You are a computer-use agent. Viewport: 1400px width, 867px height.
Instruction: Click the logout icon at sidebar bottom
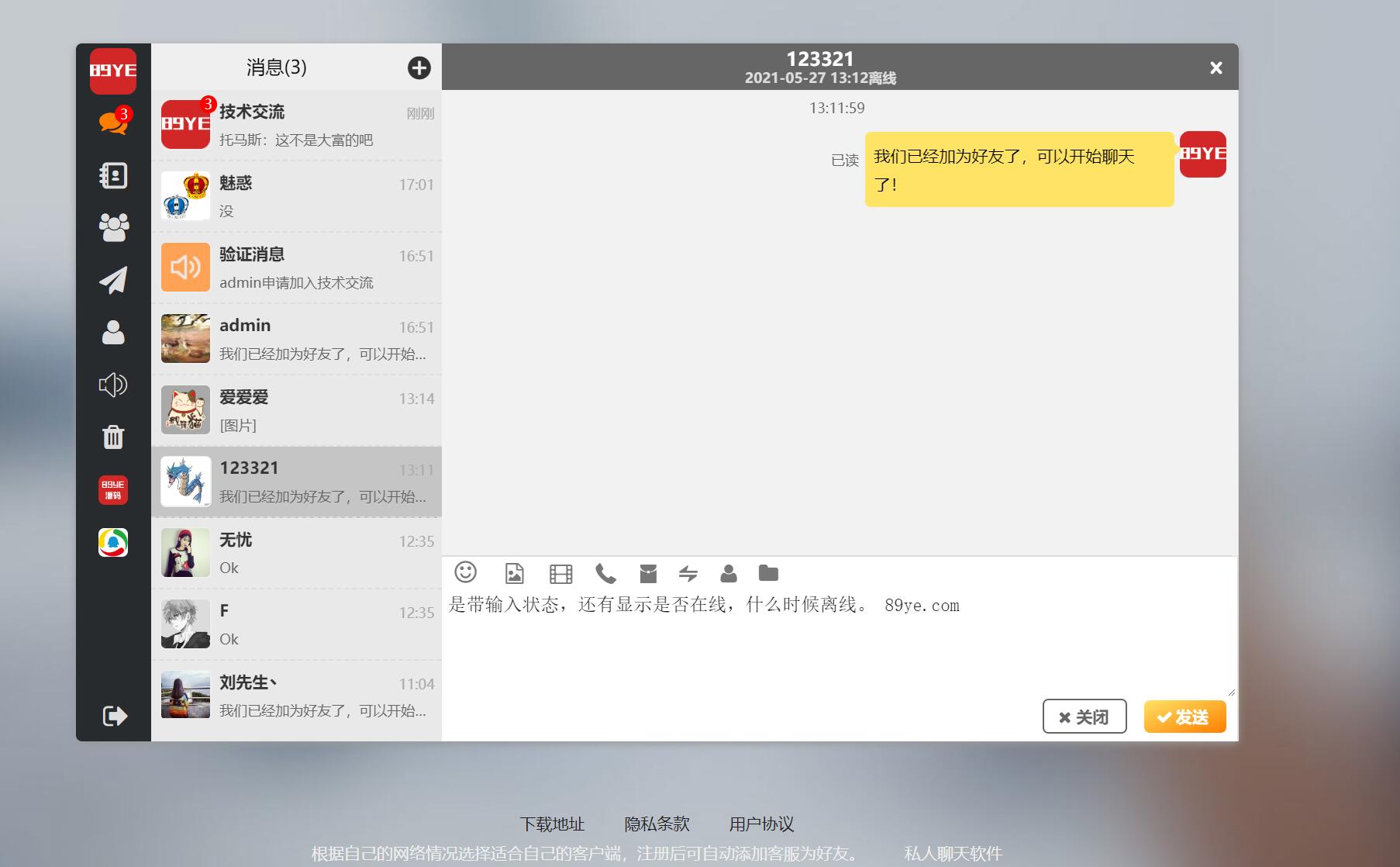(x=114, y=715)
